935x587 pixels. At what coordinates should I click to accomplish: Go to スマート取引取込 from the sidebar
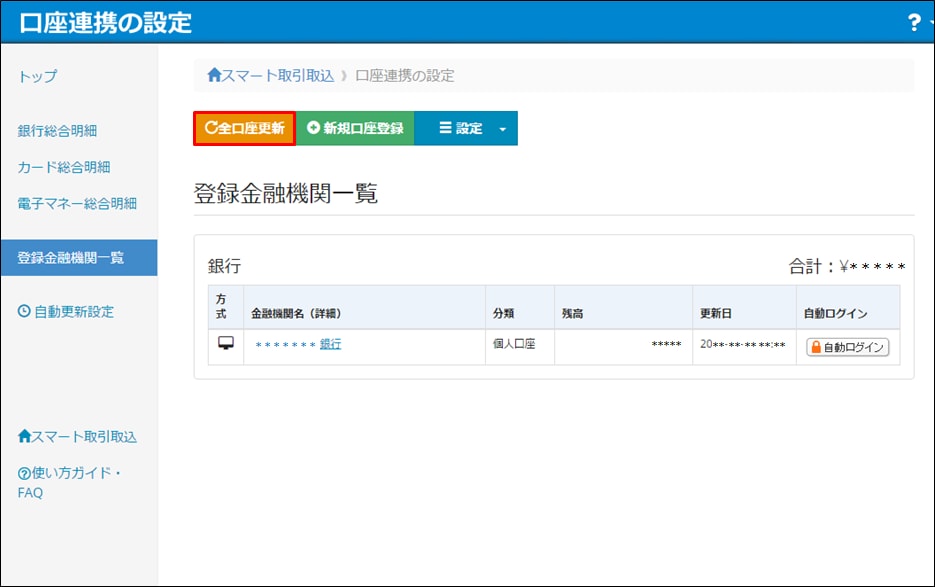(x=78, y=437)
